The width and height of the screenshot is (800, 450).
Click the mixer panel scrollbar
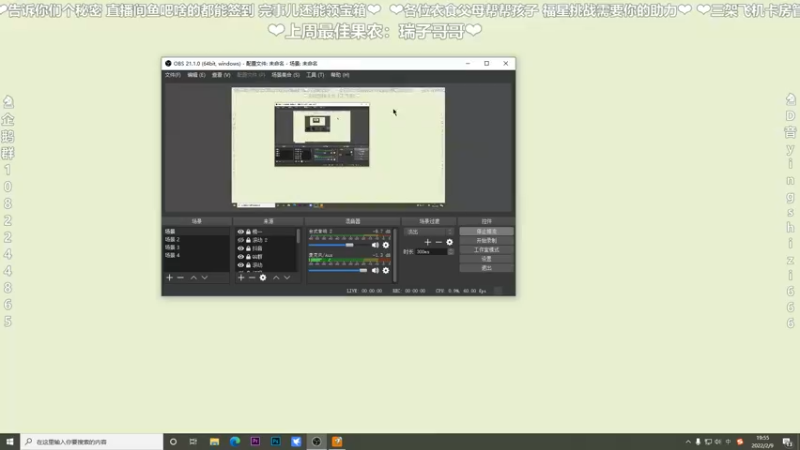[x=395, y=255]
